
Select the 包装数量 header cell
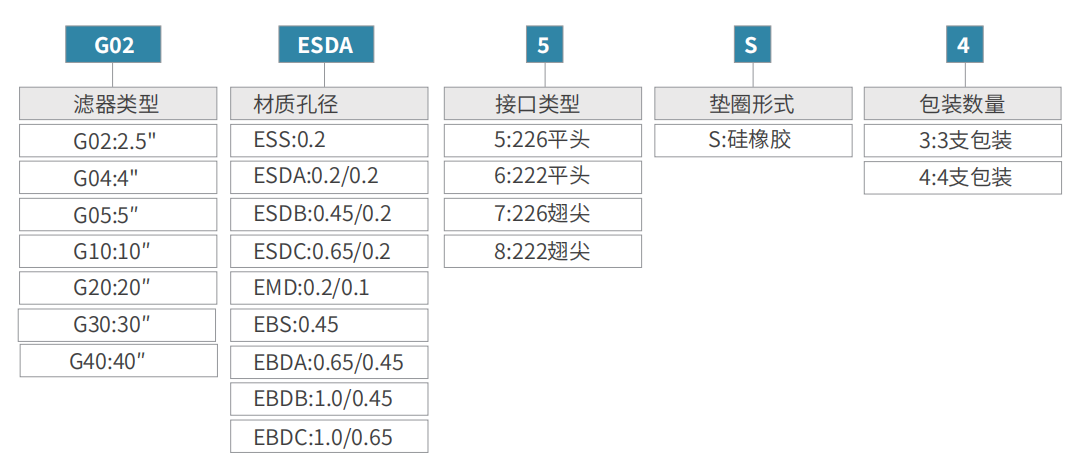962,103
